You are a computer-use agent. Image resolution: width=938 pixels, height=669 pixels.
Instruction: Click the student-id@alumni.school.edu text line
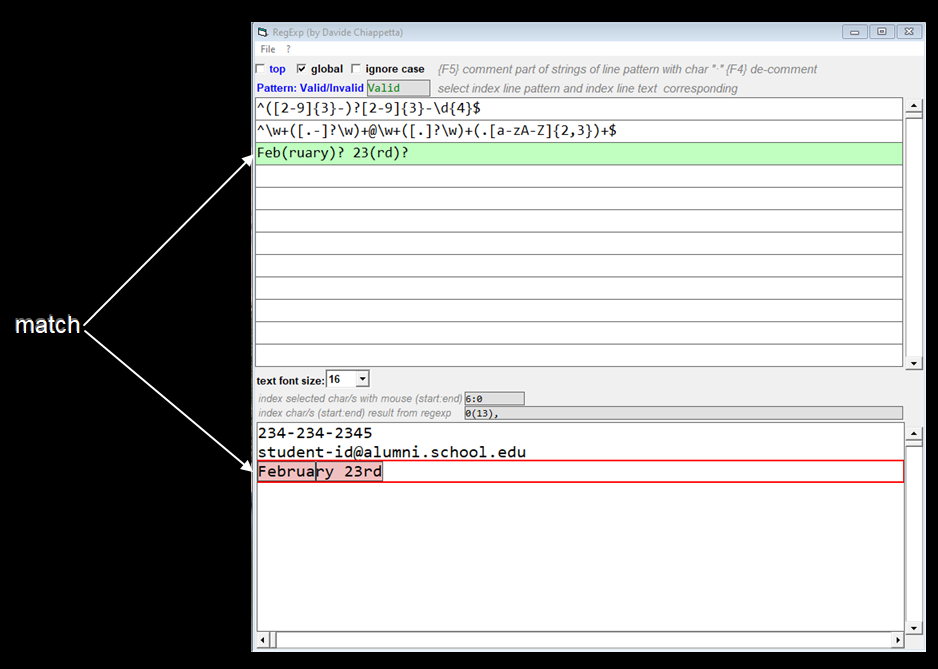tap(392, 452)
